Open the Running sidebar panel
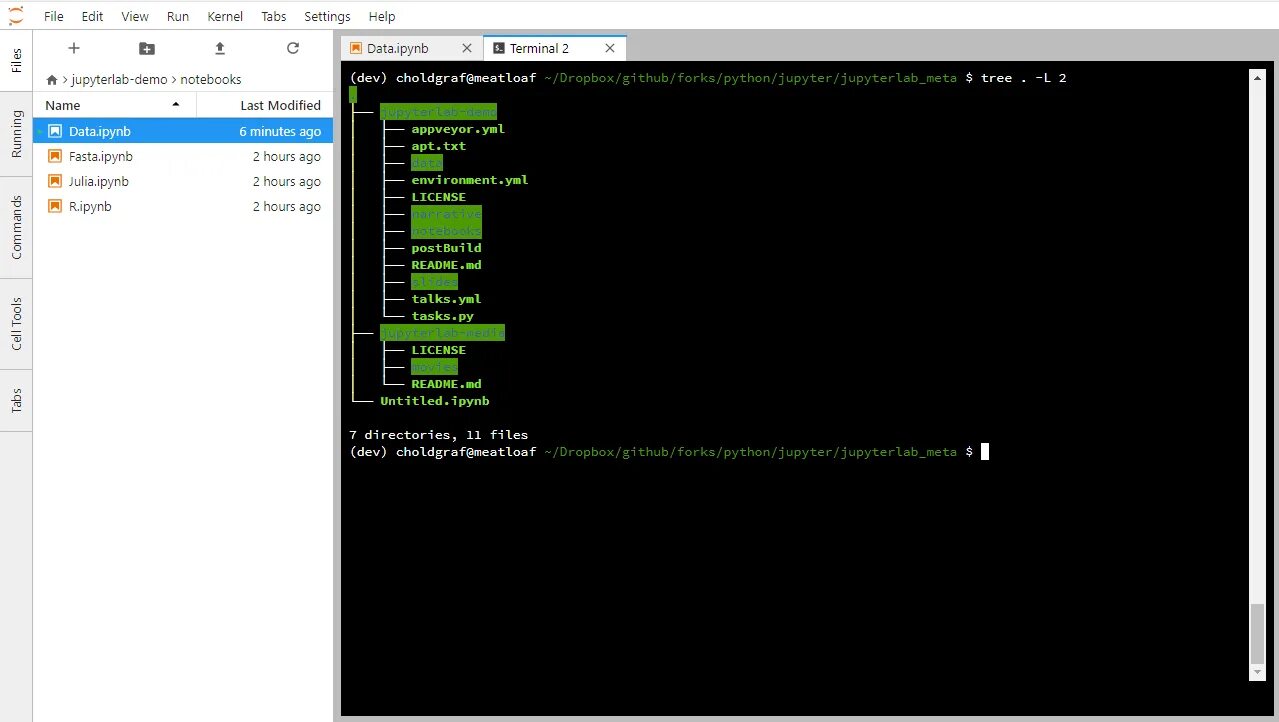 click(x=16, y=136)
